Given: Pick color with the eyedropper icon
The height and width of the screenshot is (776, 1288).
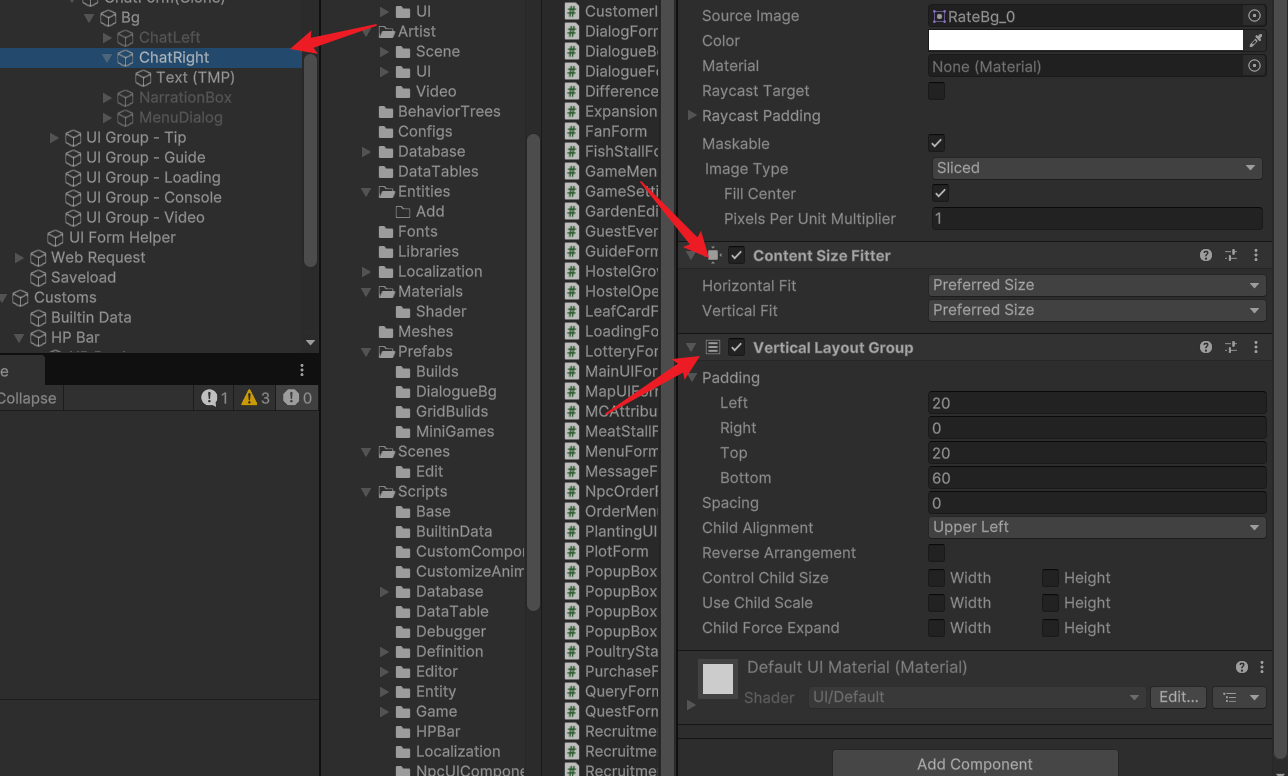Looking at the screenshot, I should click(x=1256, y=41).
